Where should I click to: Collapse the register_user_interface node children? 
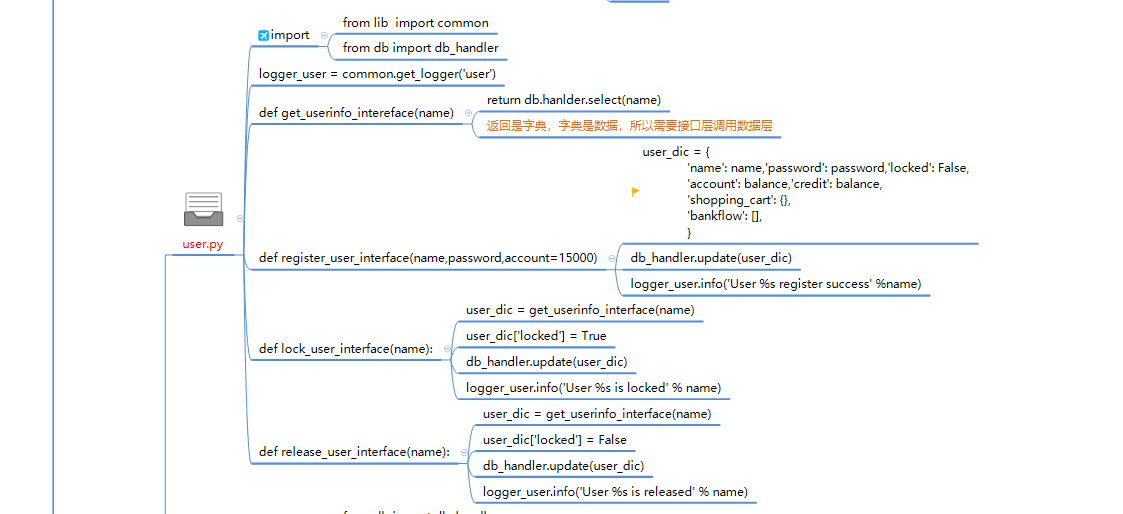click(611, 258)
